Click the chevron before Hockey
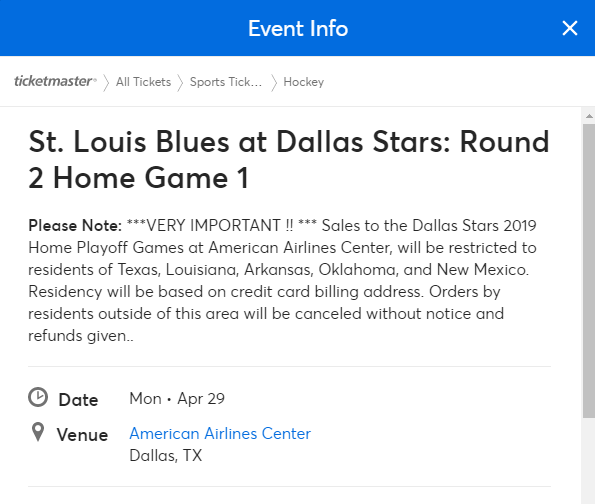 274,83
